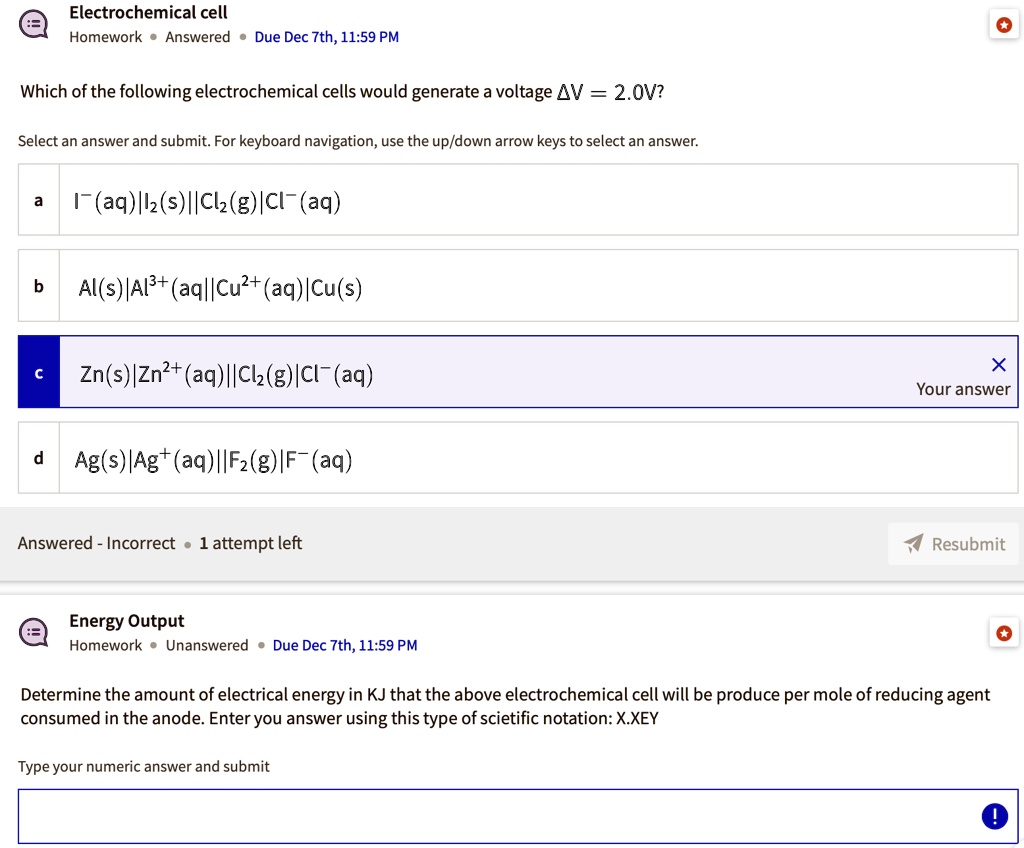Click the Electrochemical cell question title
The image size is (1024, 848).
pyautogui.click(x=148, y=13)
